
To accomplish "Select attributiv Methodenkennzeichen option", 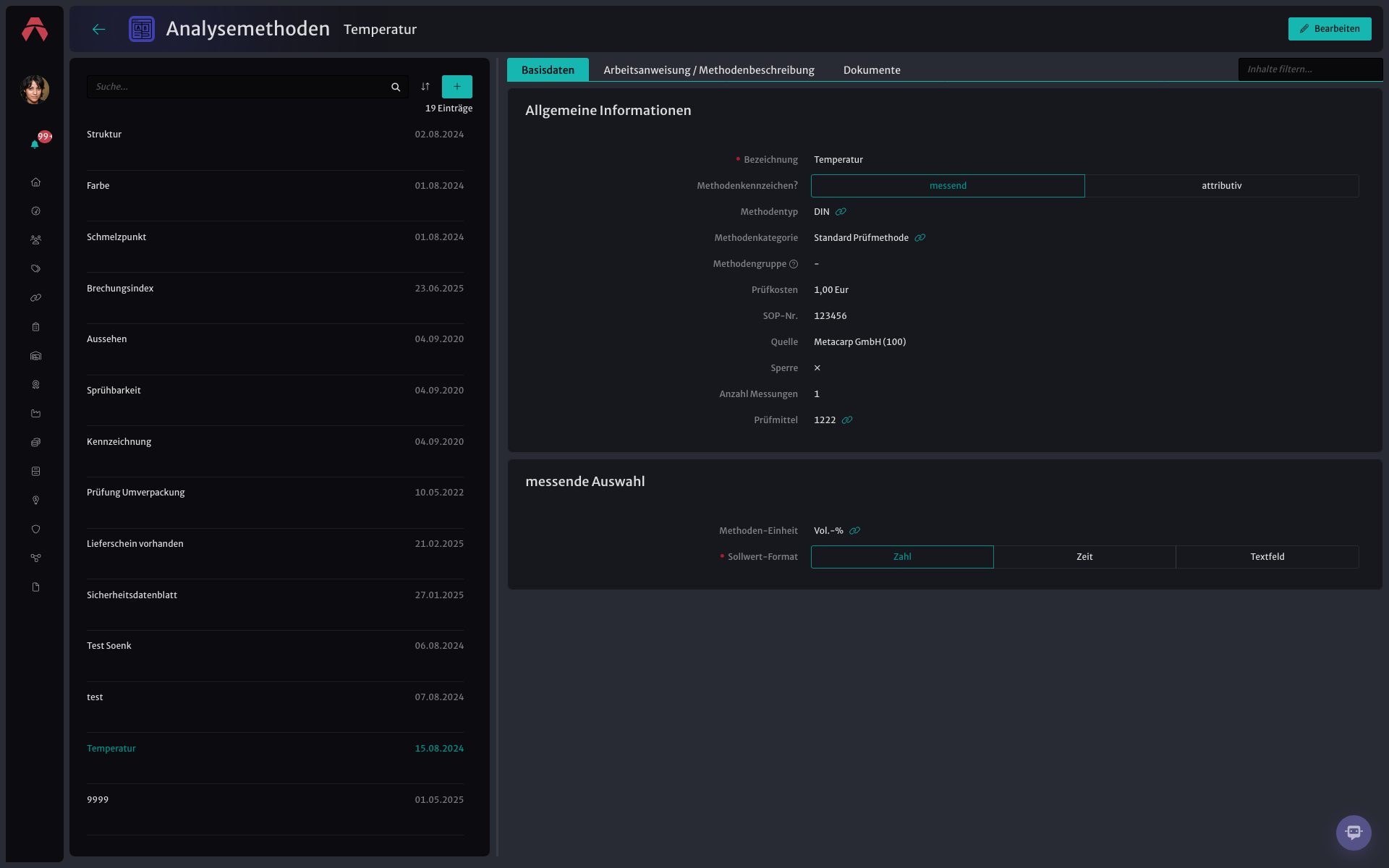I will coord(1222,186).
